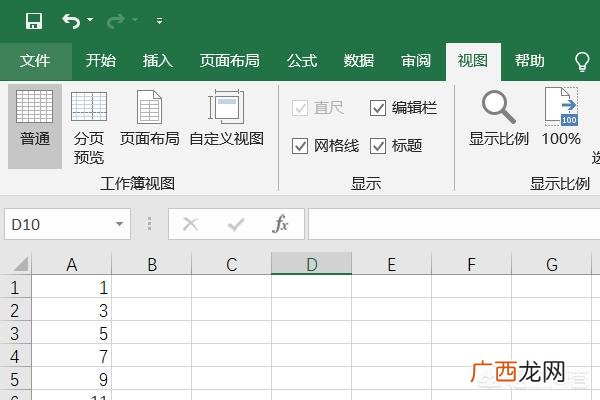
Task: Switch to the 开始 tab
Action: click(x=100, y=60)
